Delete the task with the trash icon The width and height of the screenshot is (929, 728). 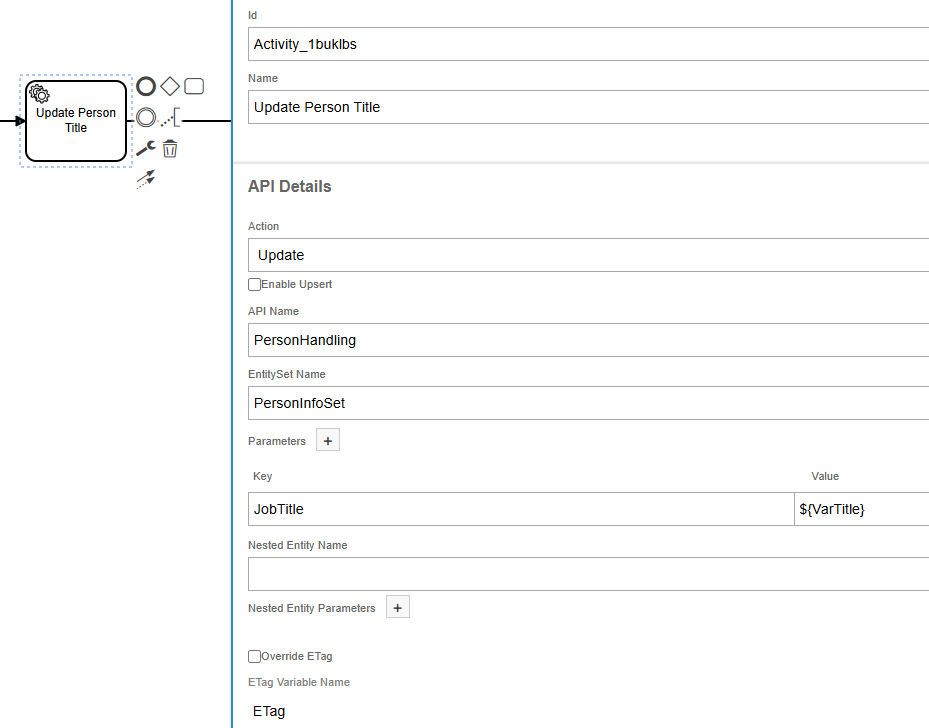click(x=170, y=149)
